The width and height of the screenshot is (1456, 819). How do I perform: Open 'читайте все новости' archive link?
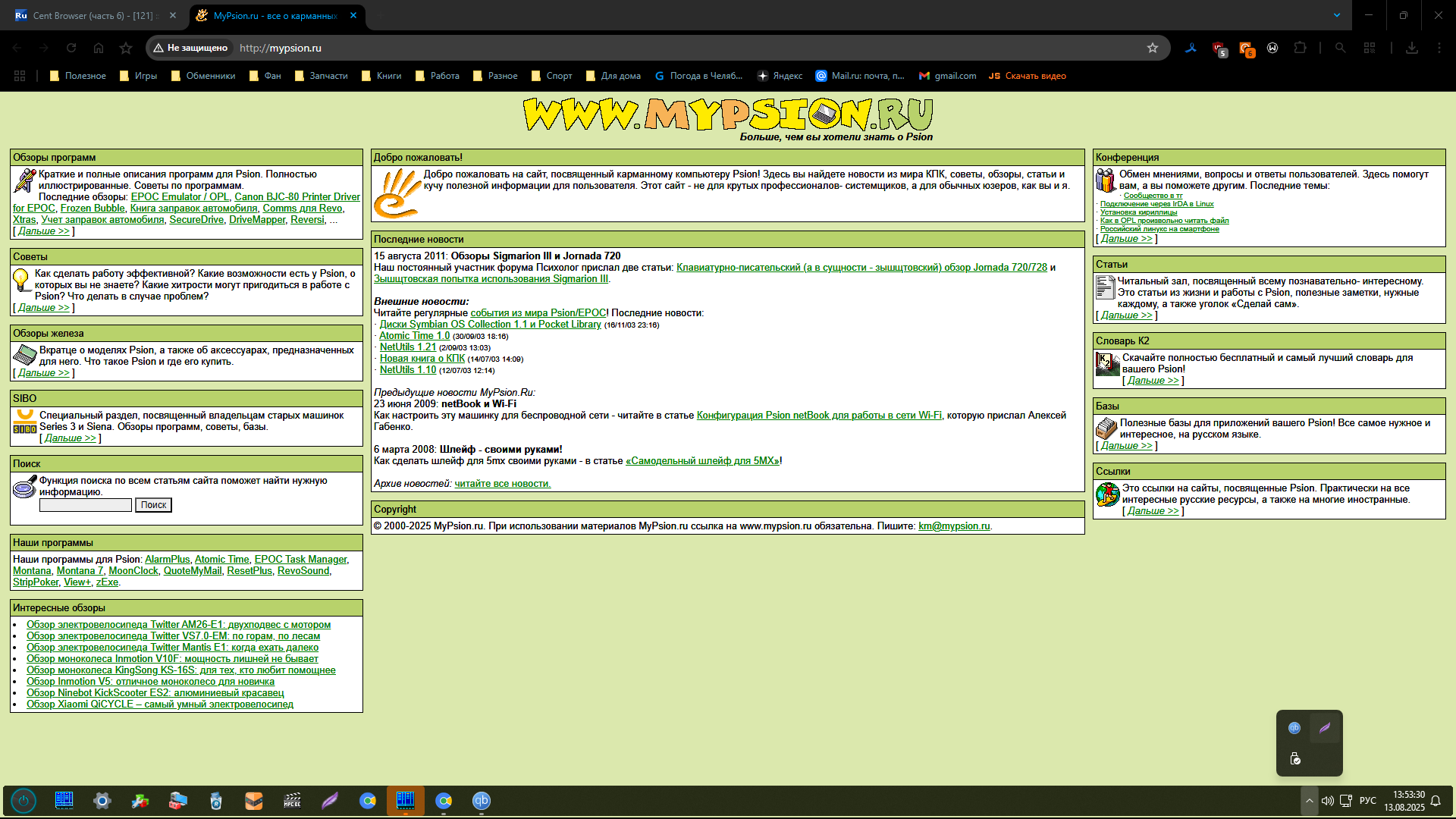(503, 484)
